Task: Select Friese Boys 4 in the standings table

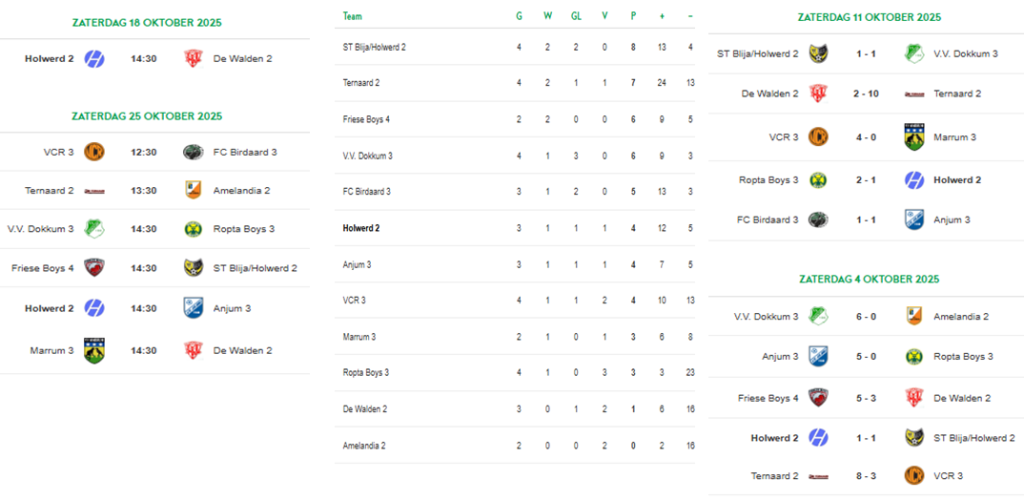Action: click(366, 119)
